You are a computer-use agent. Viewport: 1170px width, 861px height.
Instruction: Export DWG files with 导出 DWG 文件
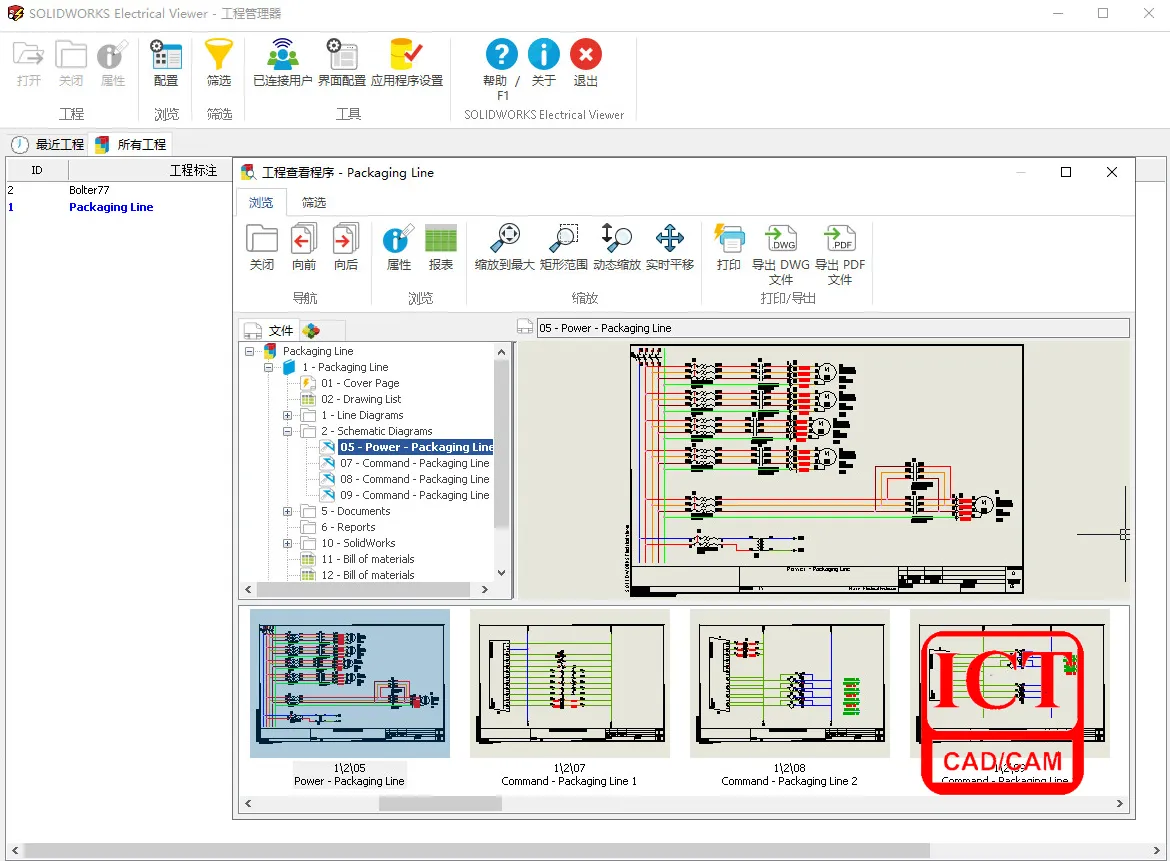pos(780,255)
